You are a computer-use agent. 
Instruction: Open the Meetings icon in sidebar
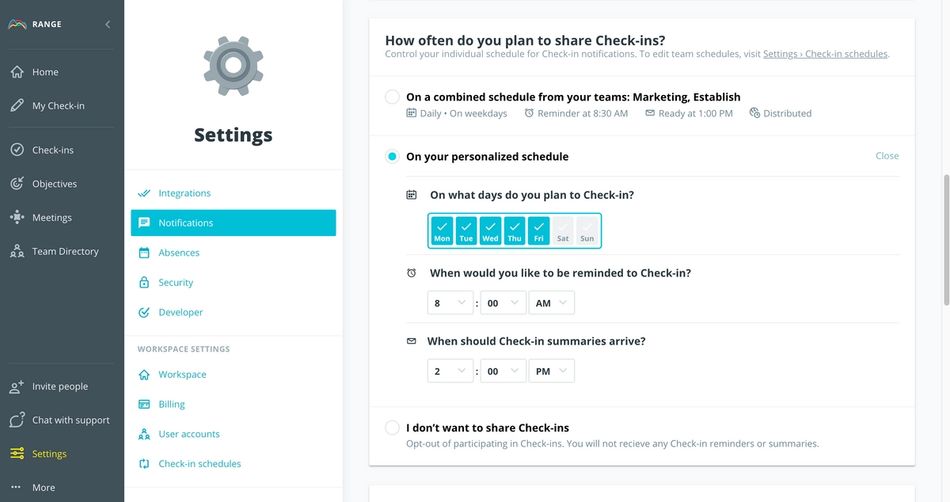click(17, 218)
